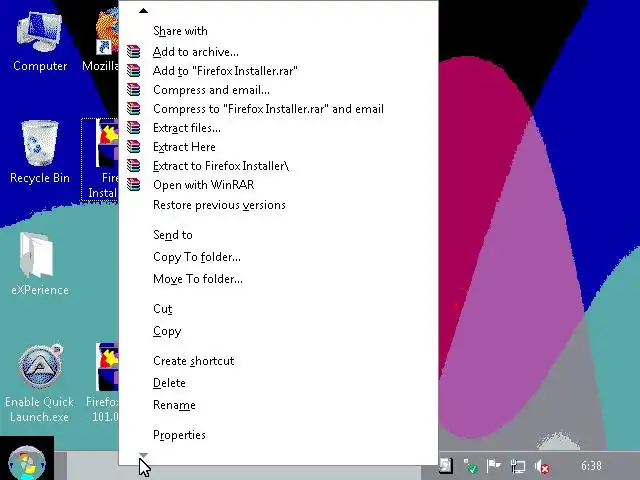Viewport: 640px width, 480px height.
Task: Open the Start menu orb
Action: pos(27,463)
